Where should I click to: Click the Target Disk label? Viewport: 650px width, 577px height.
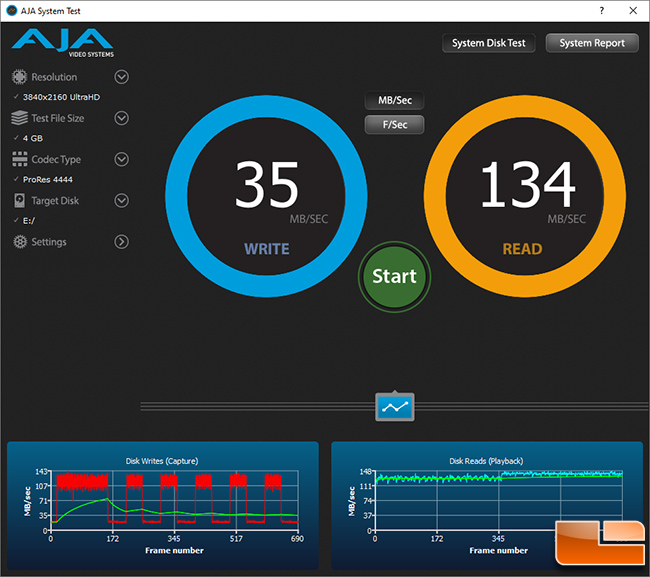[x=55, y=201]
